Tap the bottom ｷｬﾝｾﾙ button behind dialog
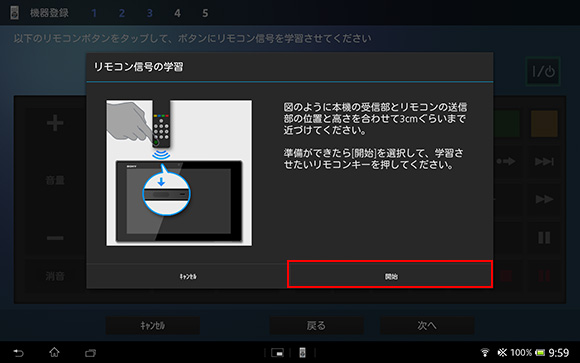Image resolution: width=580 pixels, height=363 pixels. [153, 326]
